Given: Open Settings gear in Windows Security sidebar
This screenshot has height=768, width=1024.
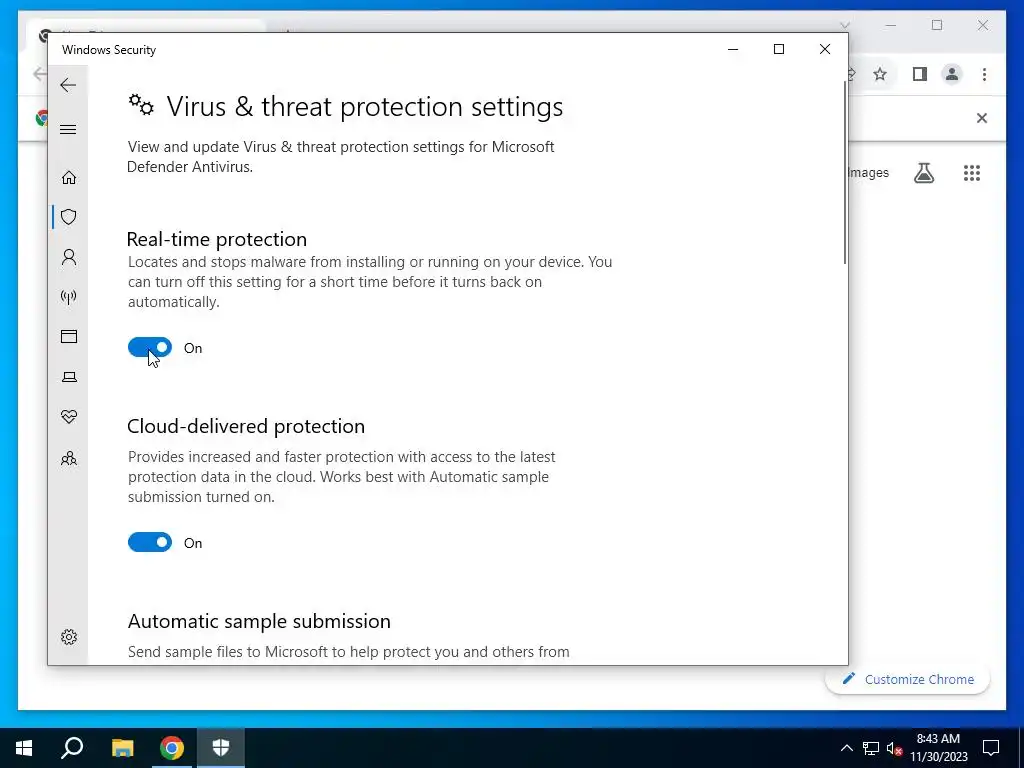Looking at the screenshot, I should 69,637.
